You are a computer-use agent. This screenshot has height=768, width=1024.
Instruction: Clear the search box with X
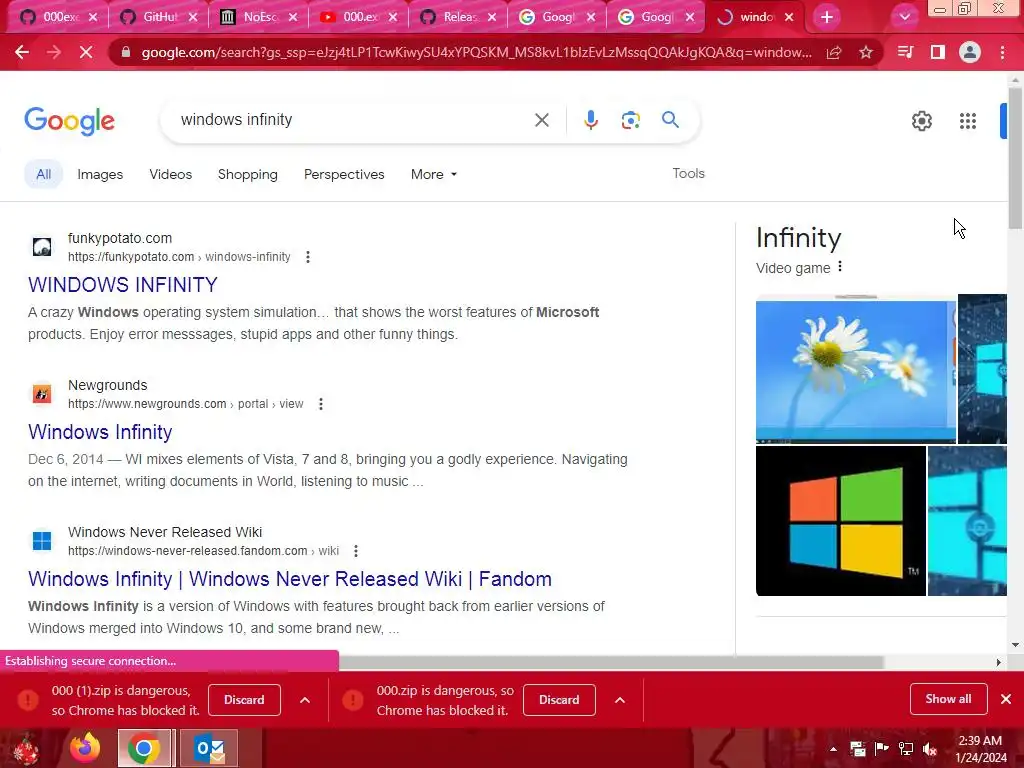coord(541,120)
